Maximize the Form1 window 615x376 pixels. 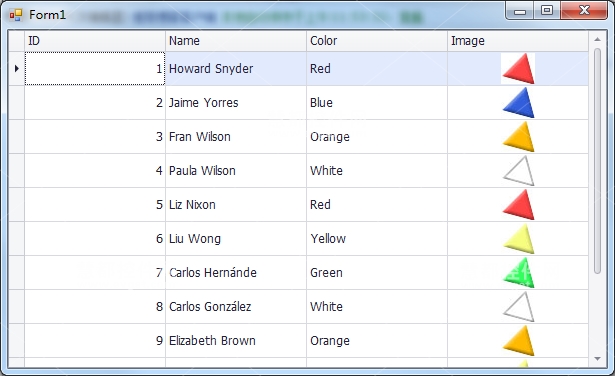[x=547, y=10]
